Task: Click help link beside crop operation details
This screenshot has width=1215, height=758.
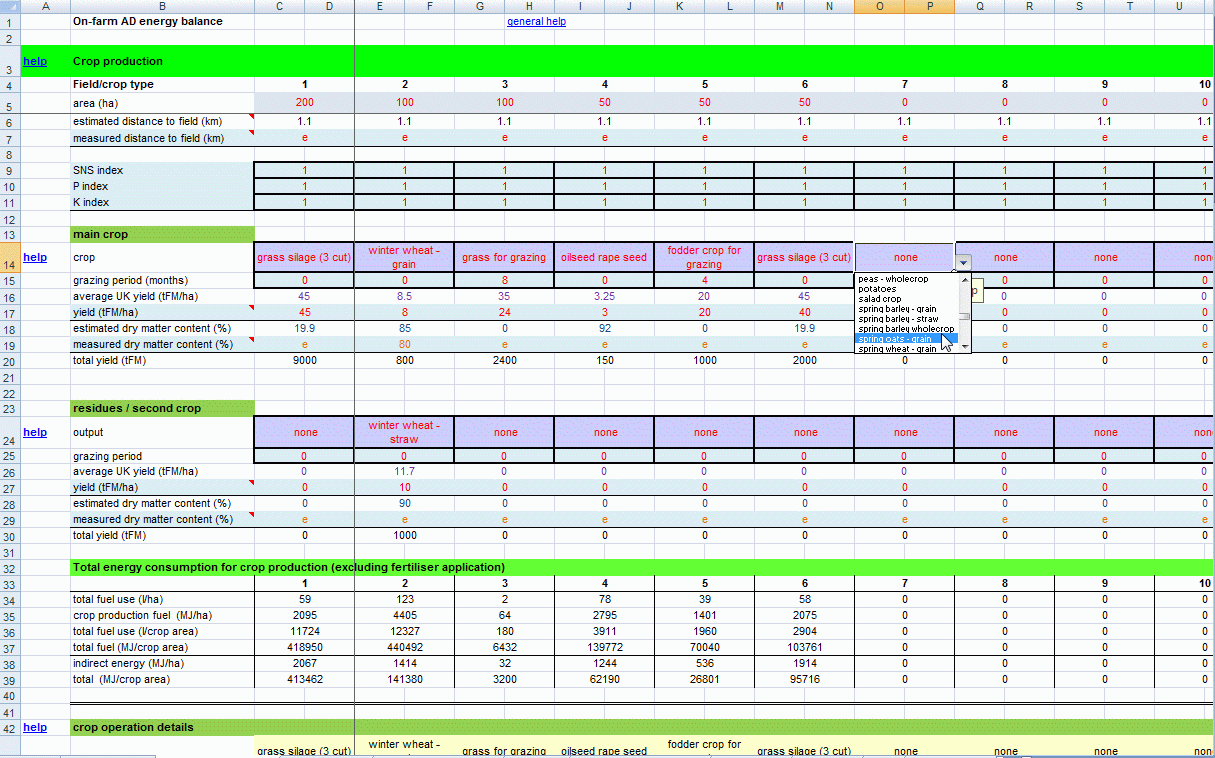Action: (x=34, y=727)
